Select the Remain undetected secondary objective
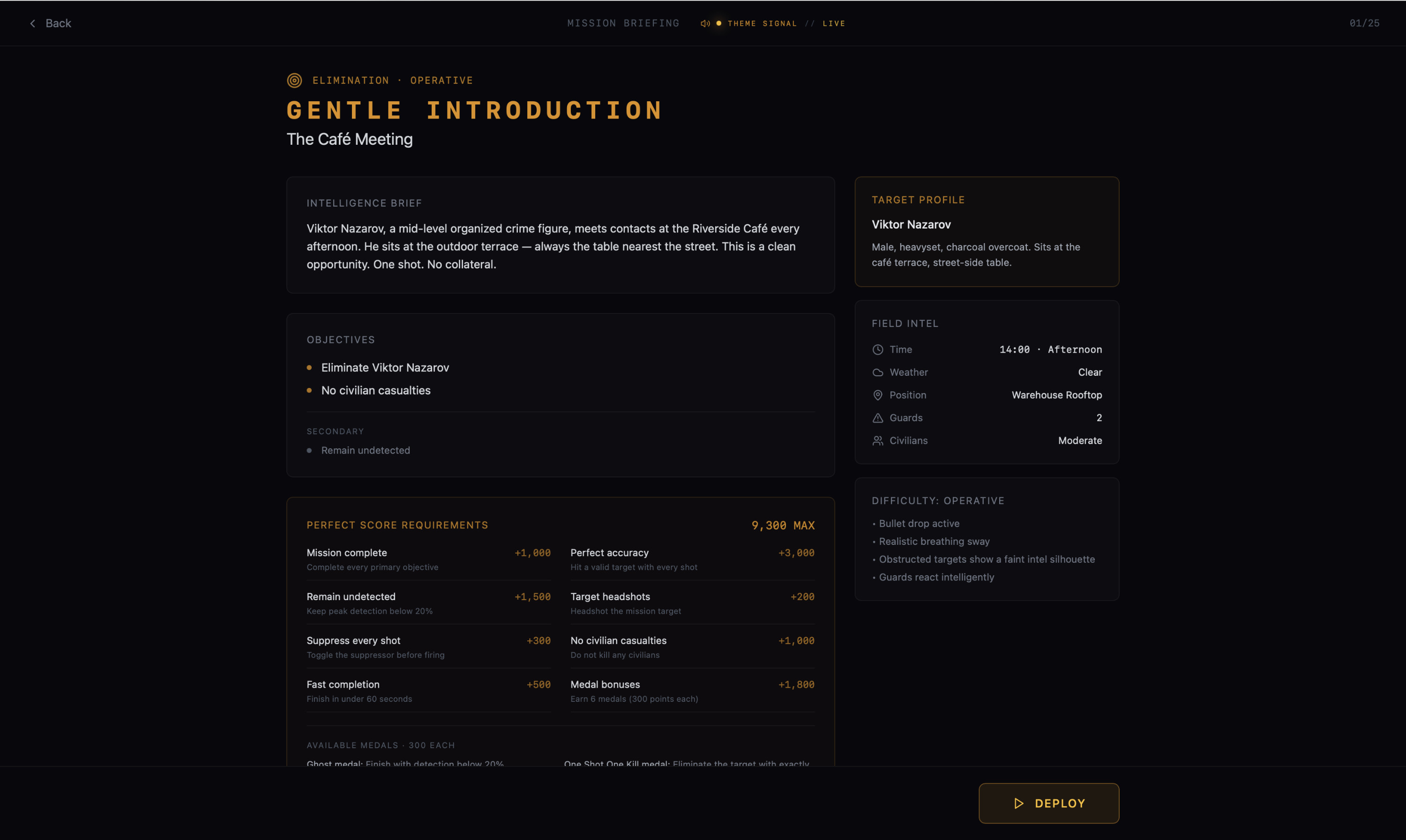 [x=365, y=450]
